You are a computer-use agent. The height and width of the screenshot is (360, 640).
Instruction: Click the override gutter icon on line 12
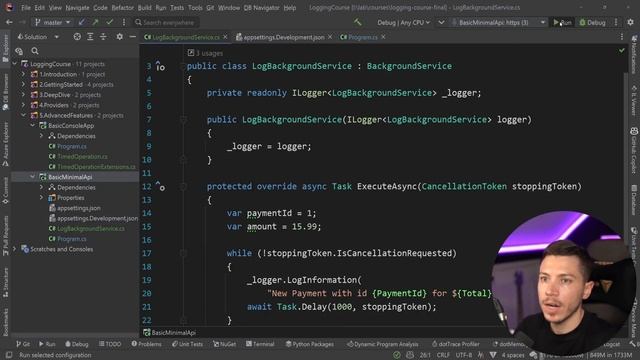coord(160,187)
